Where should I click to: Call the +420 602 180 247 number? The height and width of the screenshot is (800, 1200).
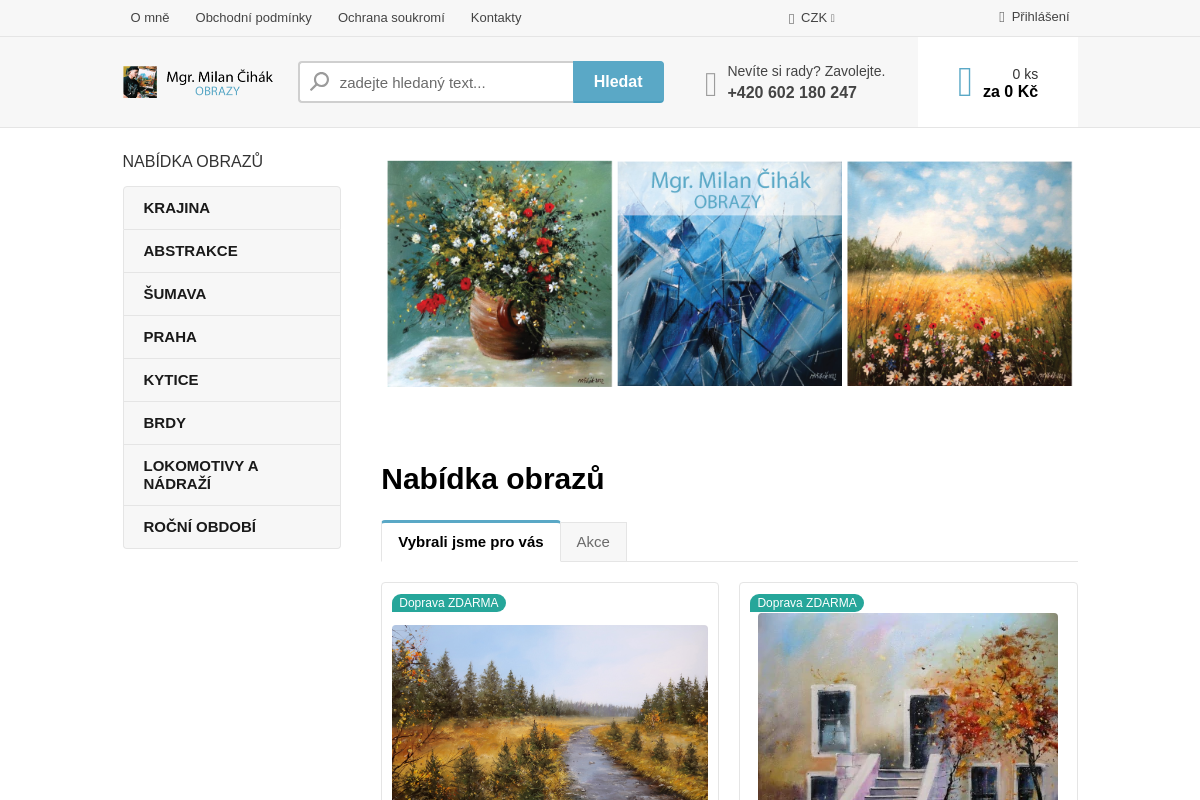coord(791,92)
